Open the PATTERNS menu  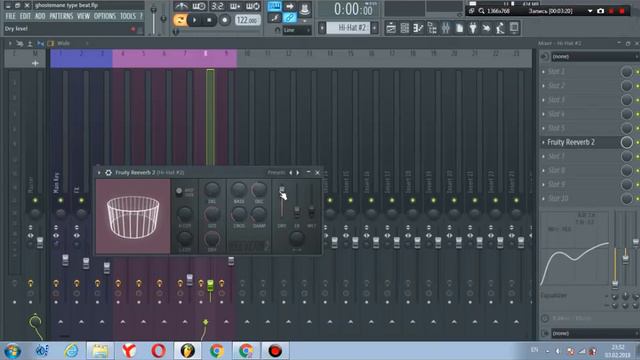click(61, 16)
